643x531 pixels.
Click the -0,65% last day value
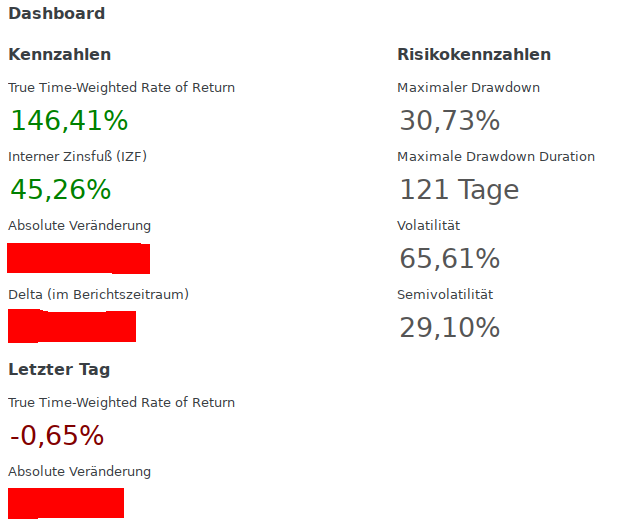[x=57, y=436]
